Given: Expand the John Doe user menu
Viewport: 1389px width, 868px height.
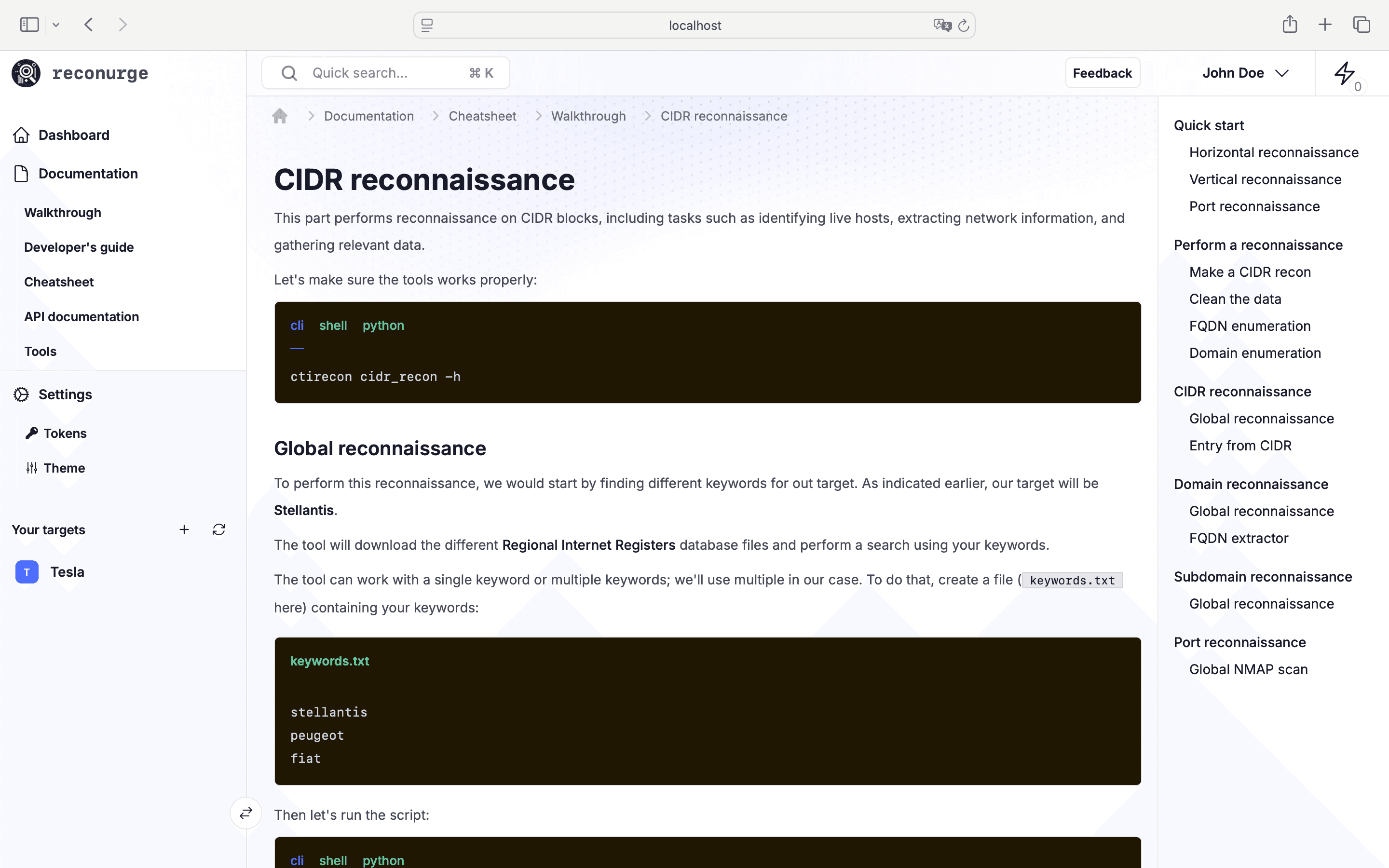Looking at the screenshot, I should point(1245,73).
